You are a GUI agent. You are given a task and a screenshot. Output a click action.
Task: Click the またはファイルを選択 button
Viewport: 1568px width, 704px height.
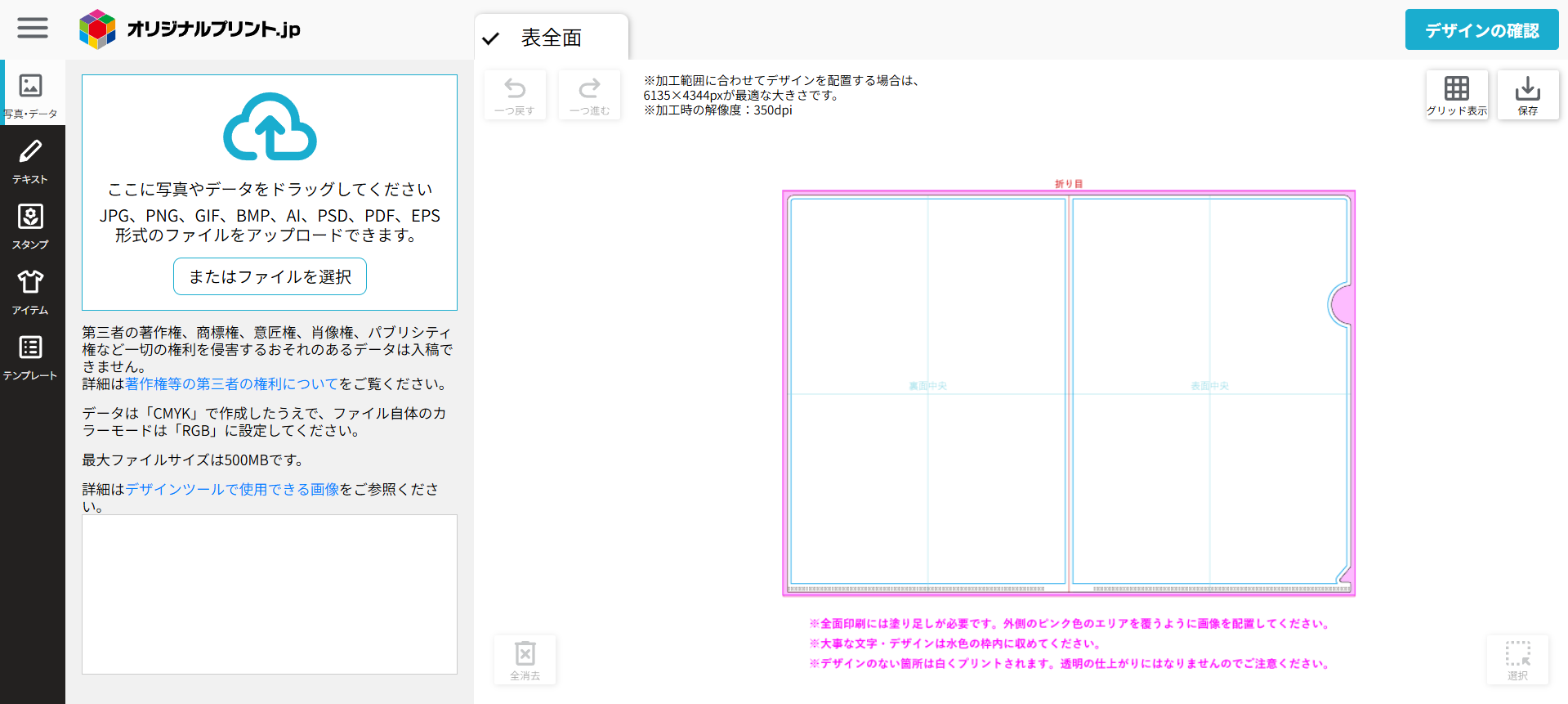tap(270, 276)
